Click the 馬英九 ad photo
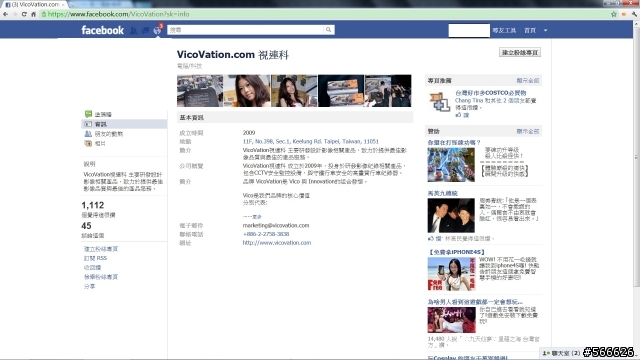The height and width of the screenshot is (360, 640). pos(451,216)
